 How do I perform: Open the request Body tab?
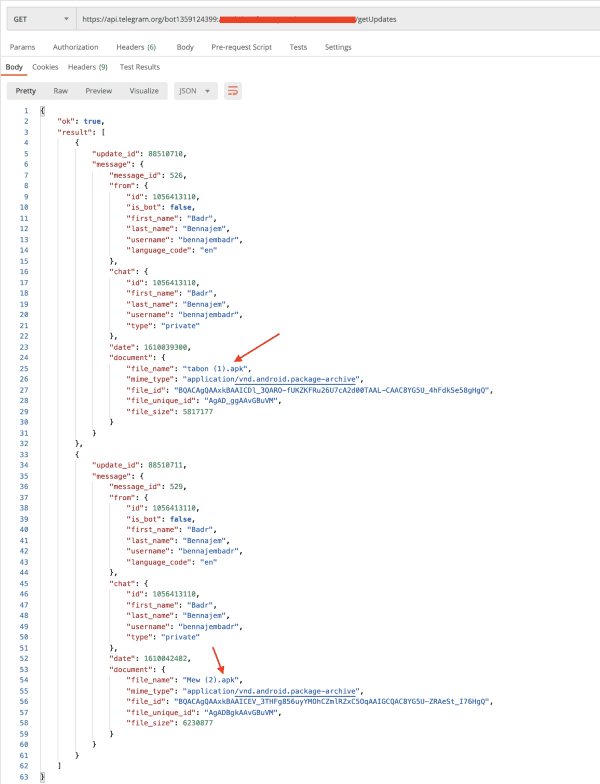185,47
